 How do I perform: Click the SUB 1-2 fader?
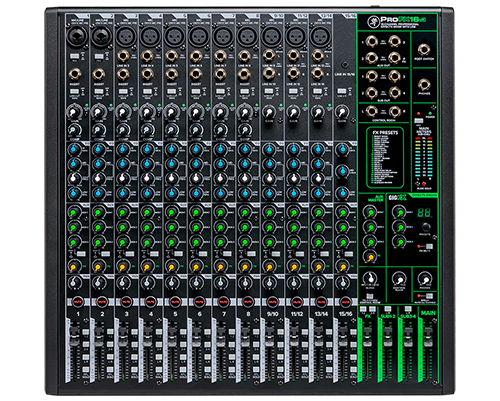coord(387,333)
